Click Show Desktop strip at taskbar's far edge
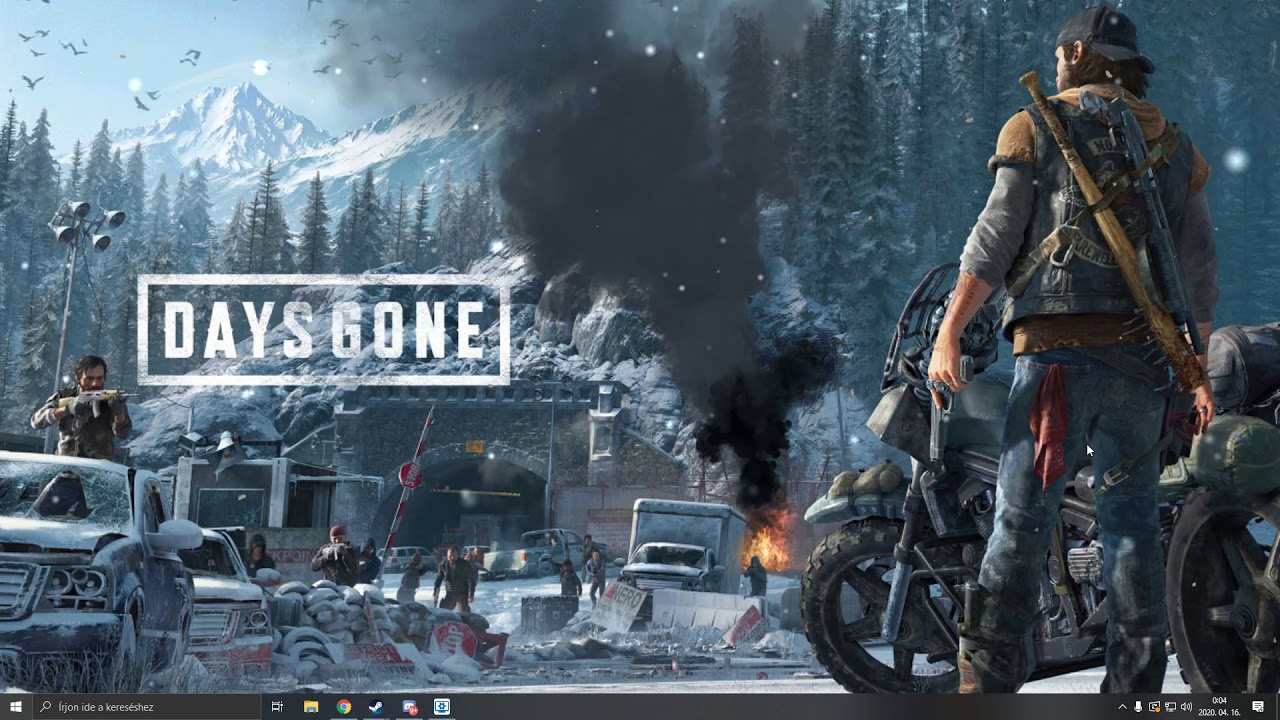 pos(1277,707)
